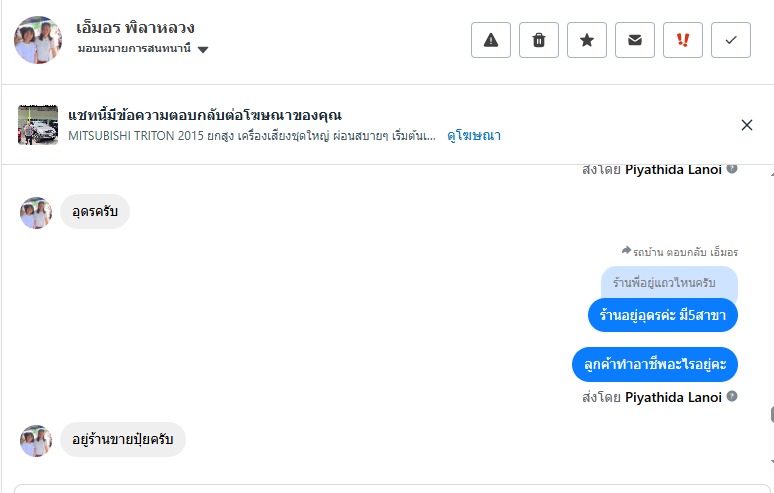Flag conversation with red exclamation icon

(x=683, y=40)
